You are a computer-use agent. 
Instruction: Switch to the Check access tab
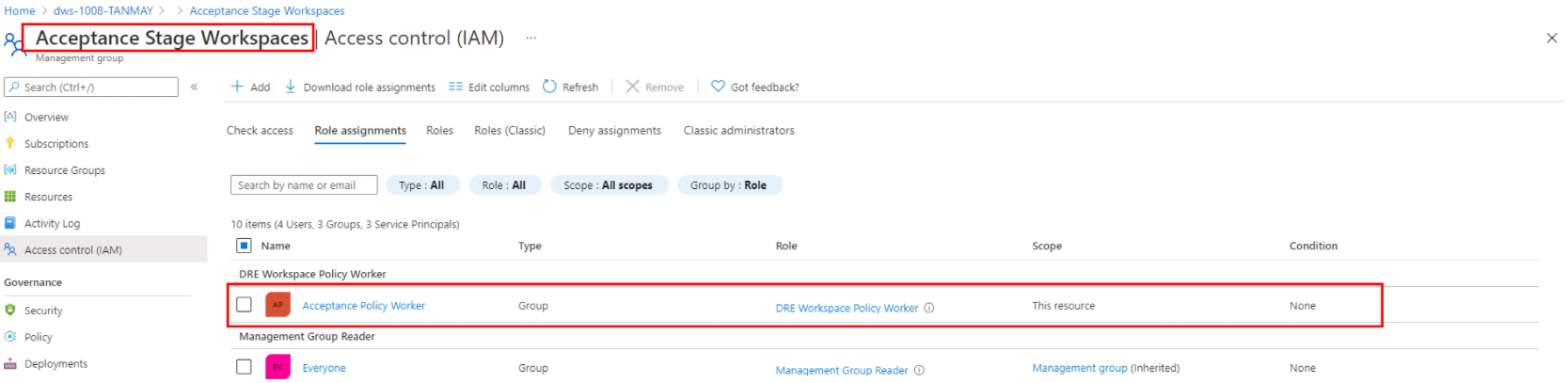[260, 131]
